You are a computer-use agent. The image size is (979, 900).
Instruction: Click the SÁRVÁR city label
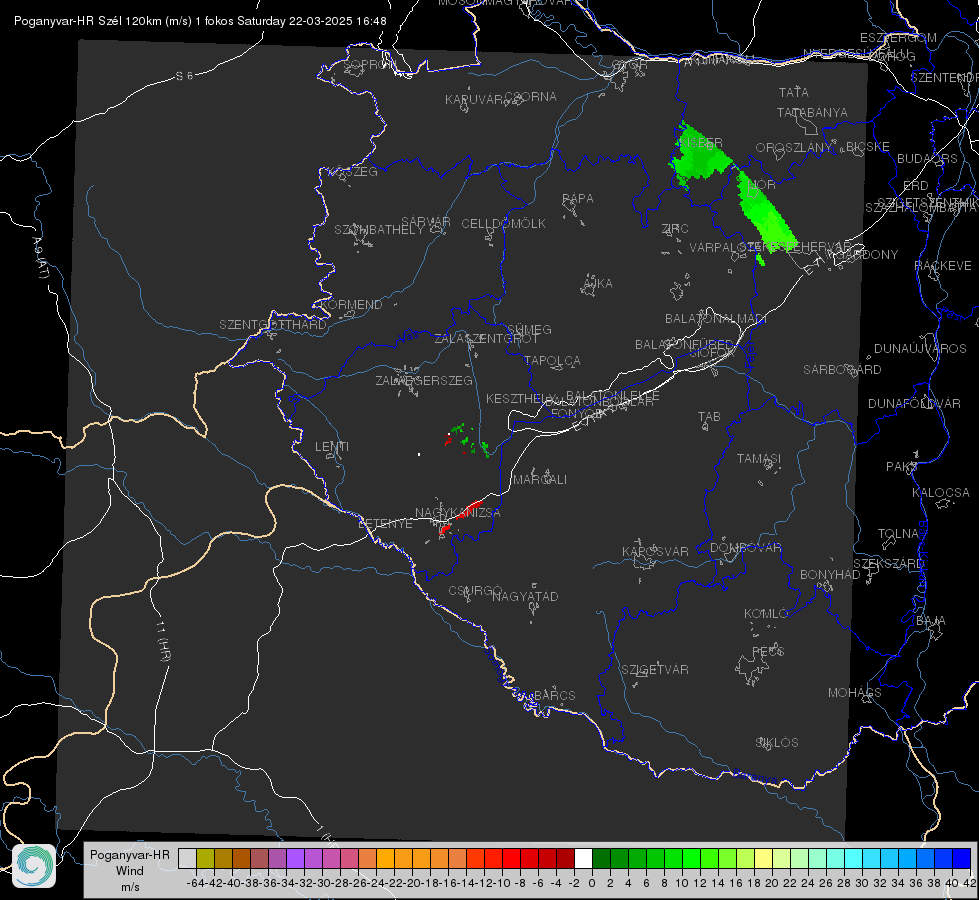426,222
